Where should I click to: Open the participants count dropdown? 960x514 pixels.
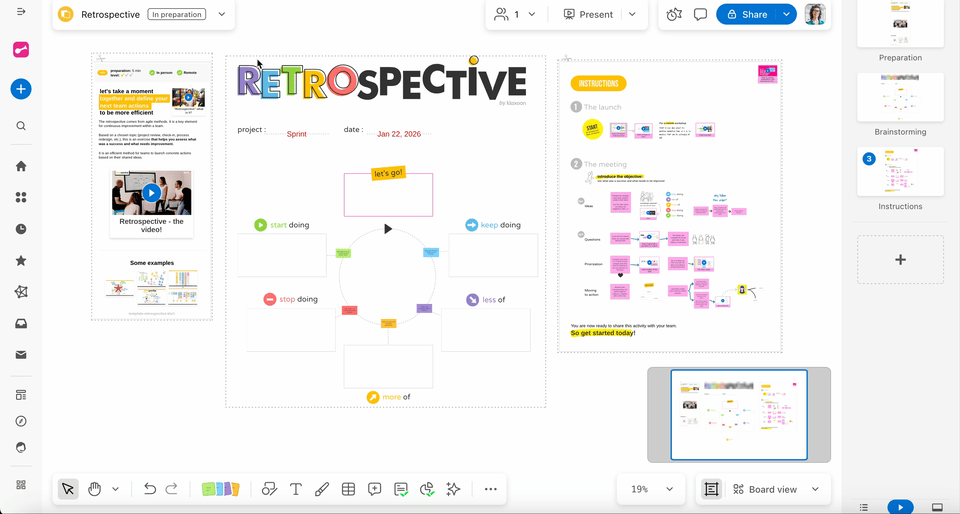coord(515,14)
